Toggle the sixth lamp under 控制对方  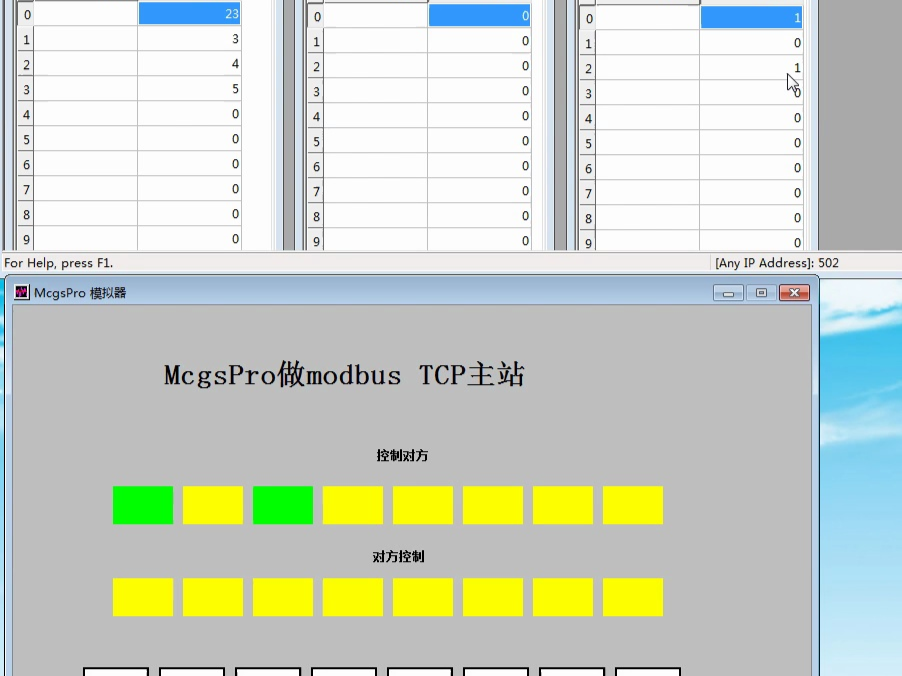tap(493, 505)
